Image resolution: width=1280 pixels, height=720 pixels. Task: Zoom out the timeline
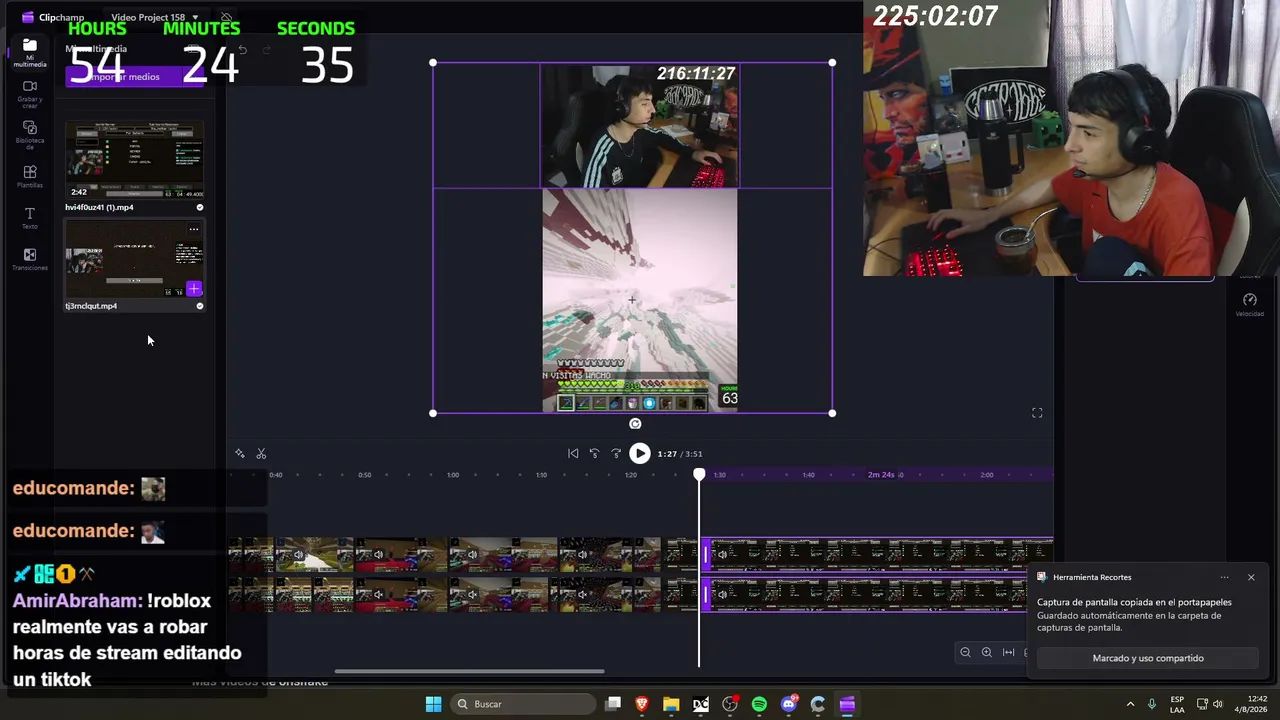(x=965, y=653)
